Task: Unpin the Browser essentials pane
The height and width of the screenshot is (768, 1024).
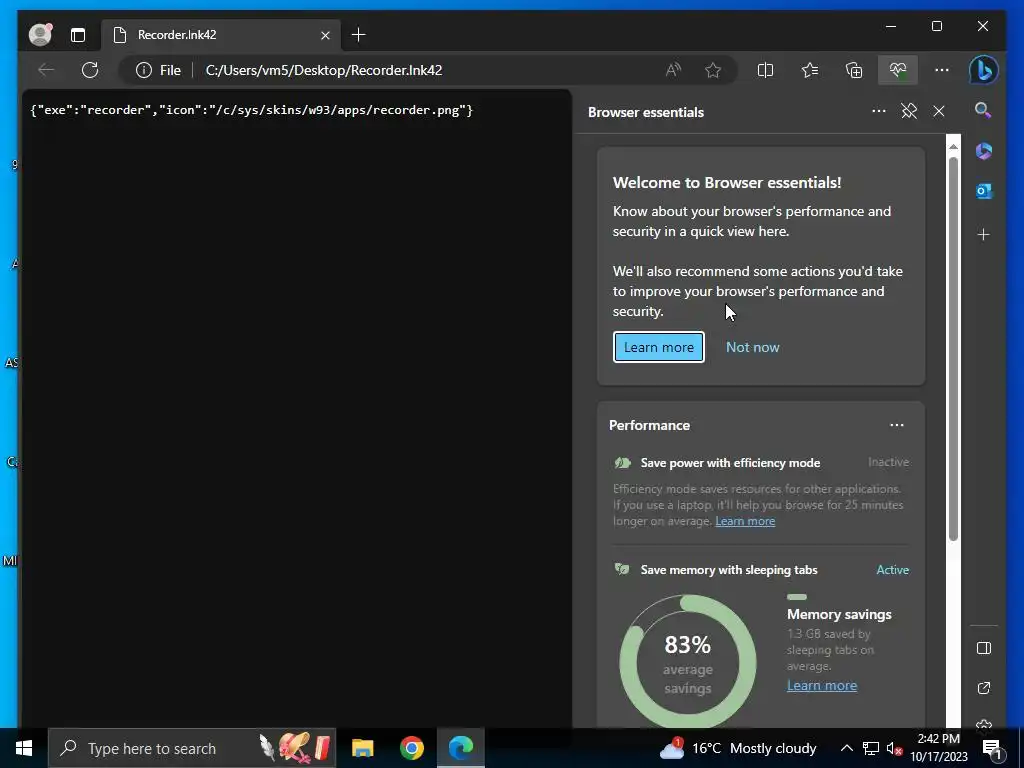Action: pyautogui.click(x=909, y=111)
